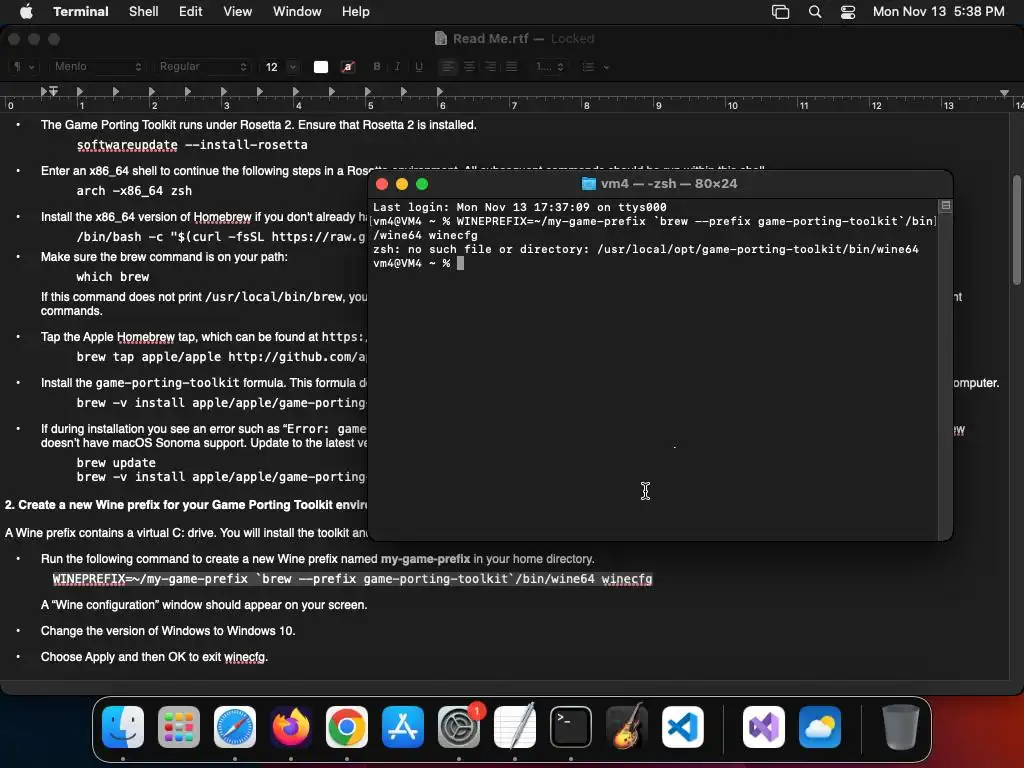Click the 'arch -x86_64 zsh' command text
This screenshot has height=768, width=1024.
pos(134,191)
